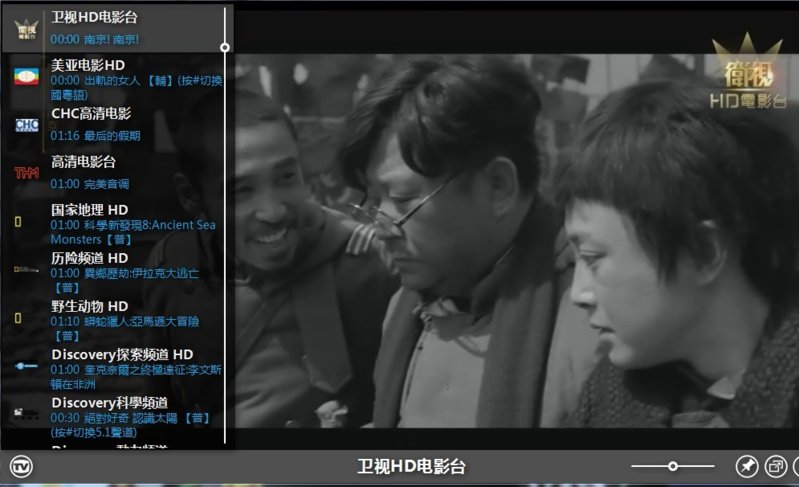The width and height of the screenshot is (799, 487).
Task: Click the yellow National Geographic logo
Action: [x=18, y=221]
